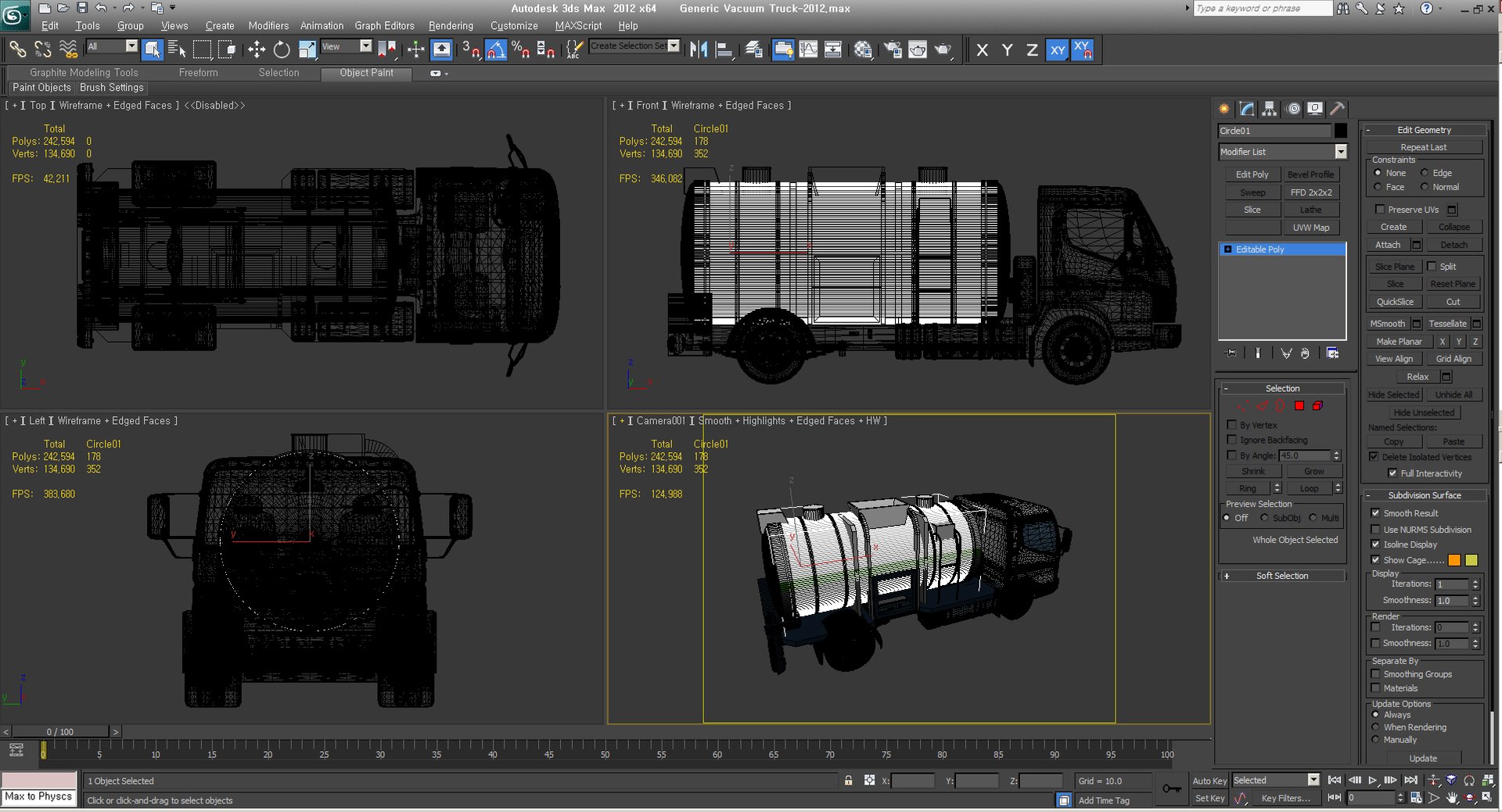
Task: Open the Modifiers menu
Action: point(268,26)
